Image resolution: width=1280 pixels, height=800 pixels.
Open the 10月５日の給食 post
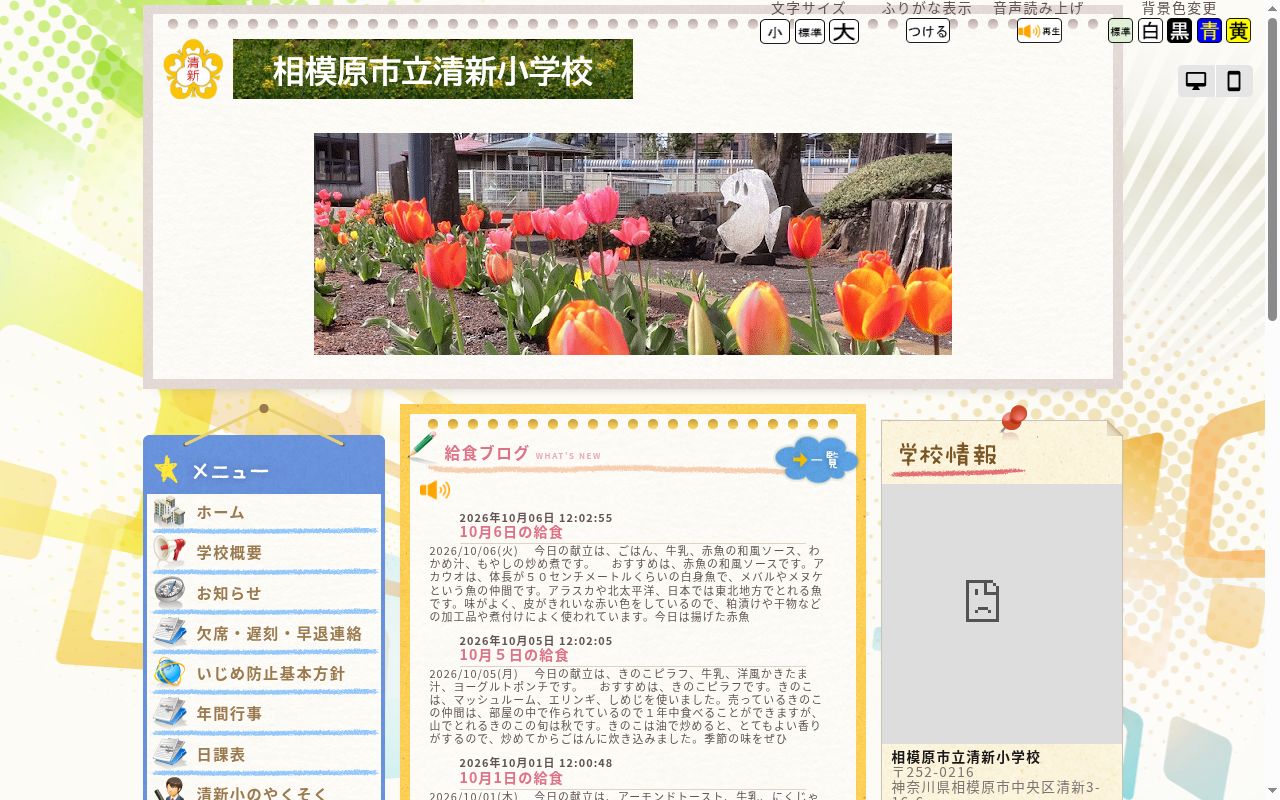[514, 655]
